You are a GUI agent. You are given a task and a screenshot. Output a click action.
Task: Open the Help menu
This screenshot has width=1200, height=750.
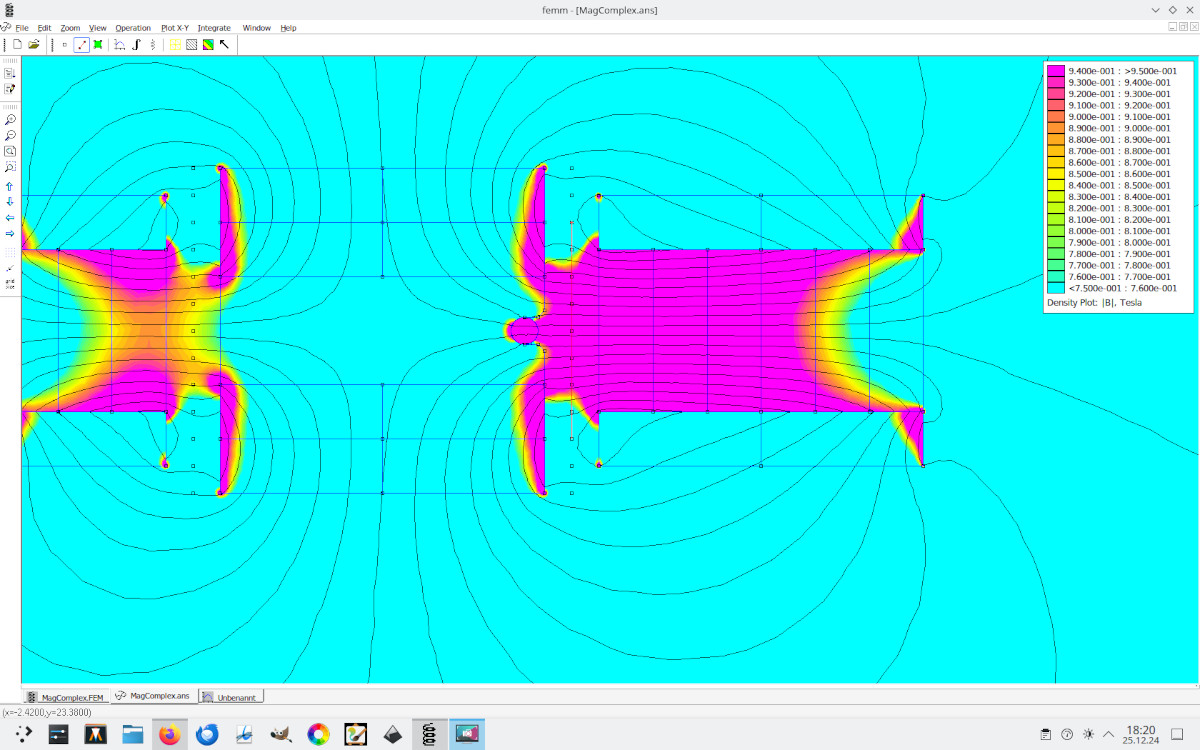(x=288, y=28)
